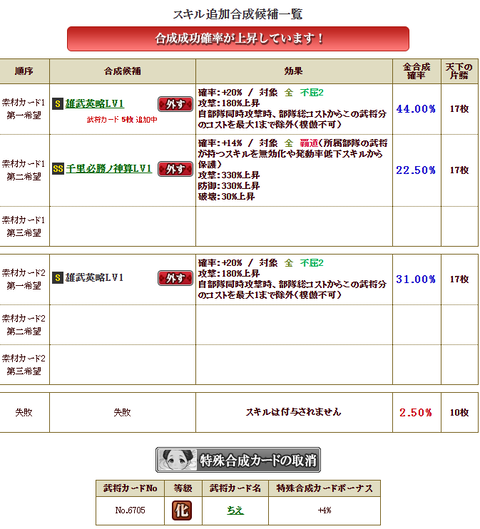The height and width of the screenshot is (529, 480).
Task: Click the +4% bonus cell
Action: tap(324, 510)
